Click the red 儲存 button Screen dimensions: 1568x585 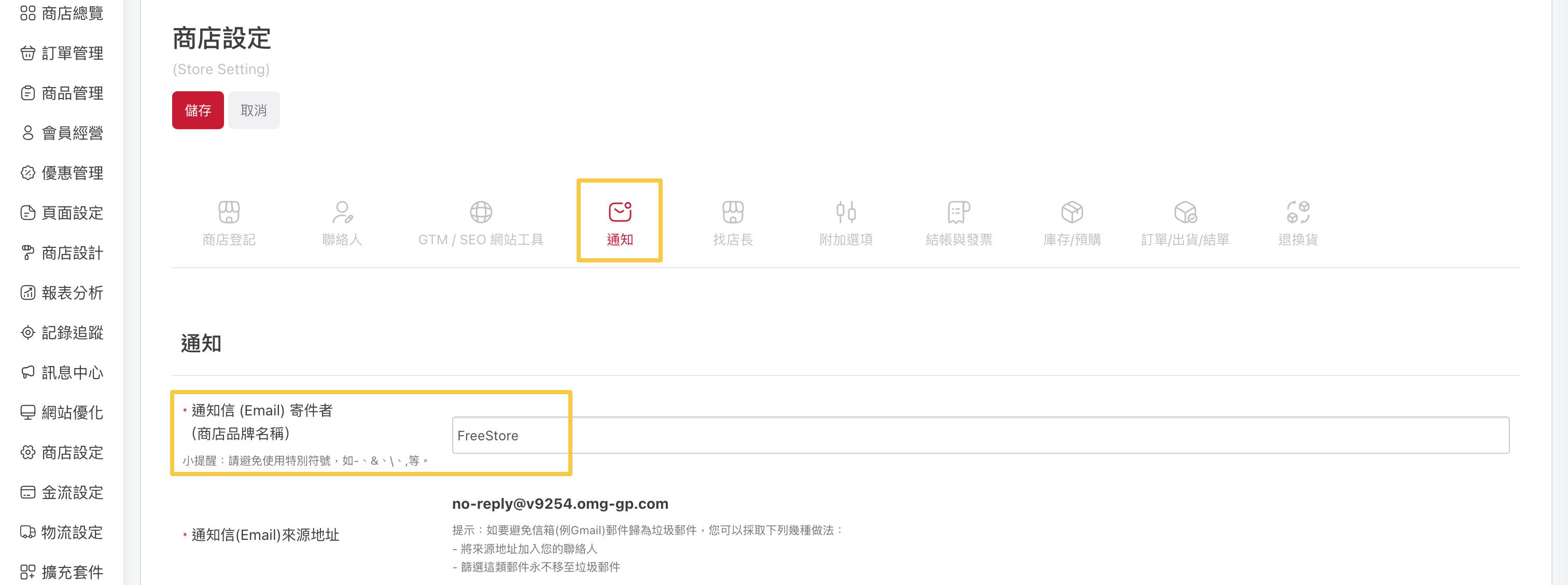click(198, 110)
